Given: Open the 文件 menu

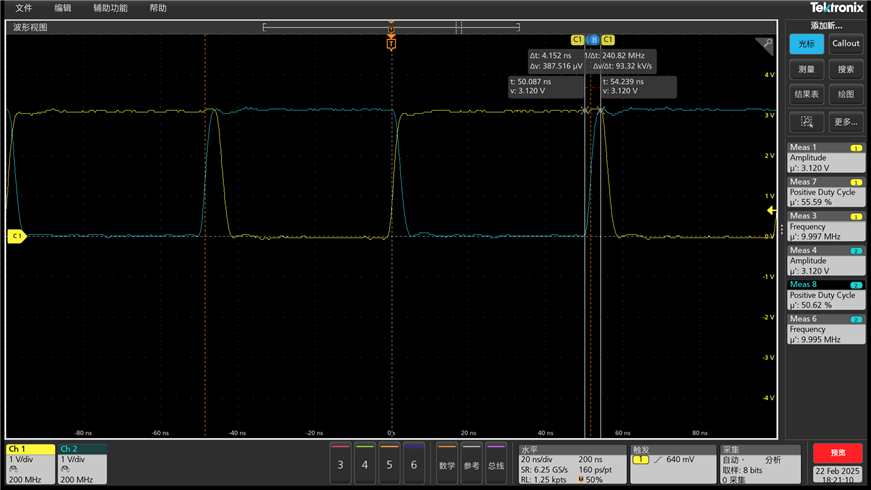Looking at the screenshot, I should tap(24, 8).
